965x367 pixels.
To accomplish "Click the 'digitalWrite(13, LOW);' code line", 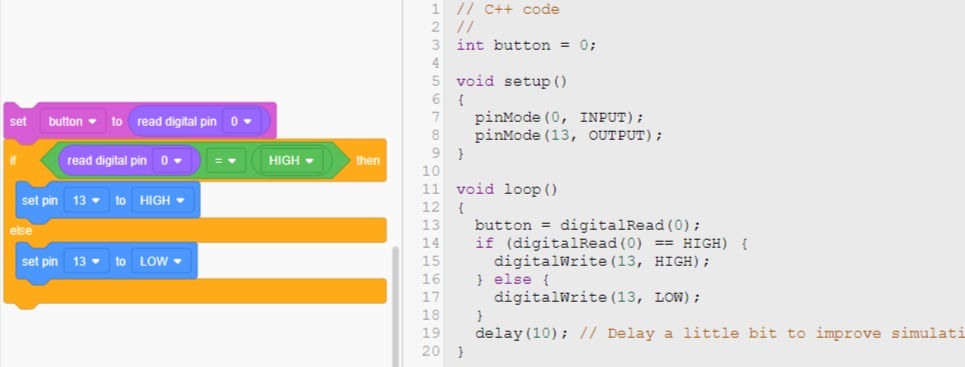I will tap(597, 297).
